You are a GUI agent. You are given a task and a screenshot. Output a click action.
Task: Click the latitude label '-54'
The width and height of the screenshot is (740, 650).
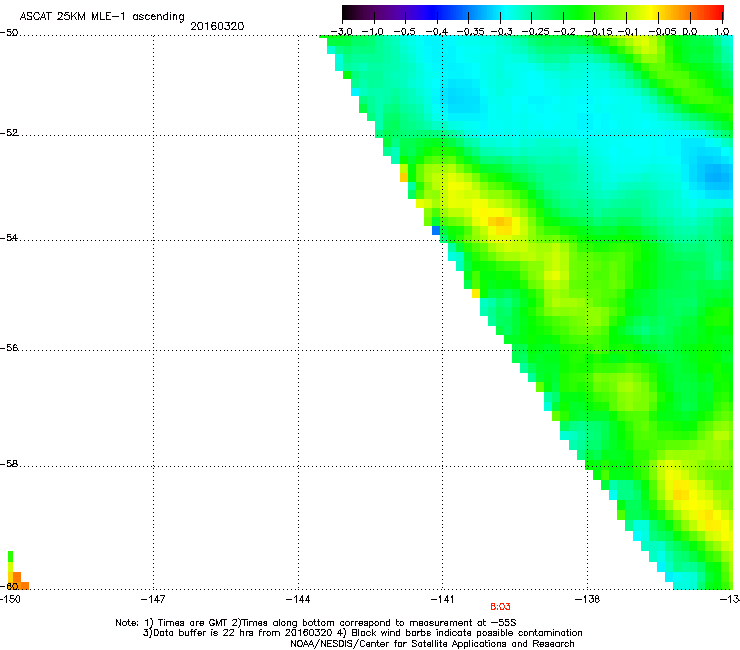pos(9,237)
